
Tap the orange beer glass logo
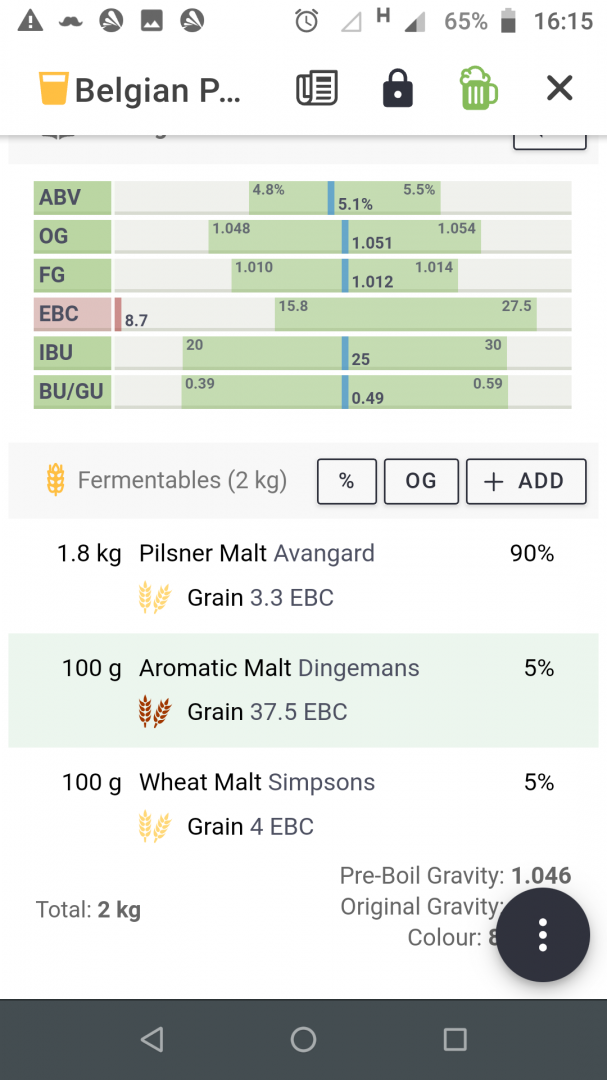coord(50,89)
